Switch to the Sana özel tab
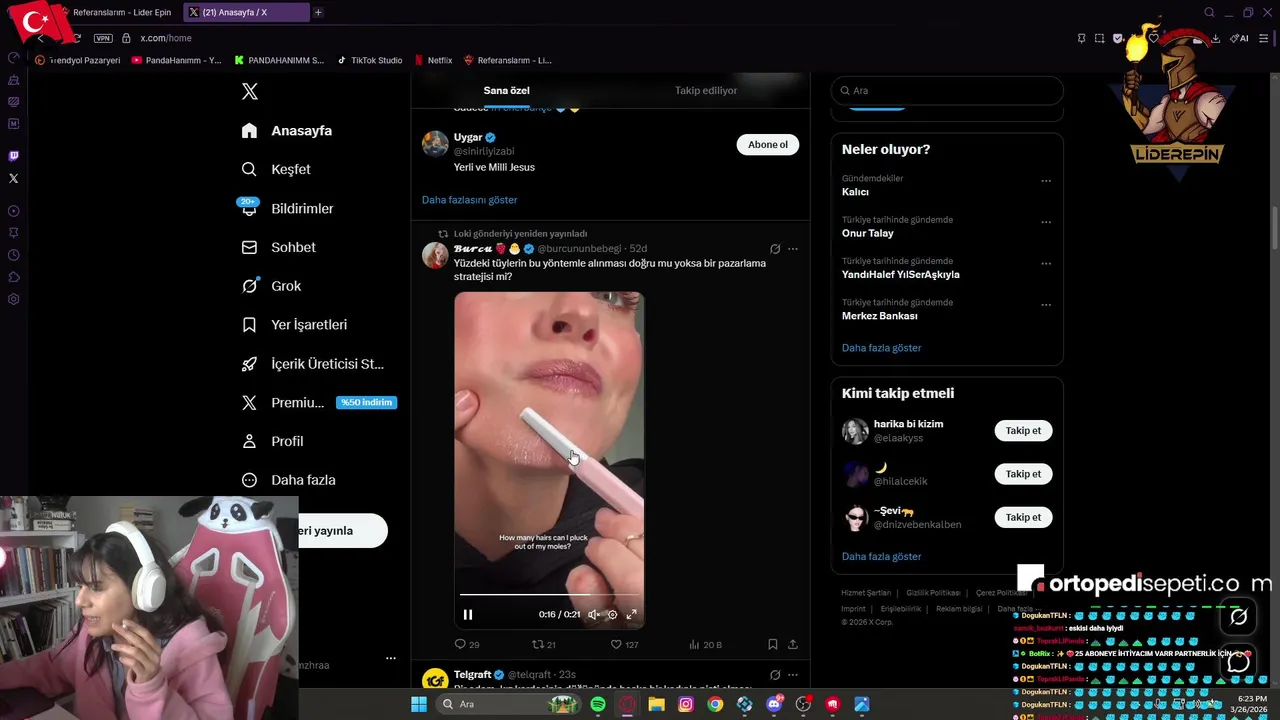Screen dimensions: 1280x720 click(506, 90)
